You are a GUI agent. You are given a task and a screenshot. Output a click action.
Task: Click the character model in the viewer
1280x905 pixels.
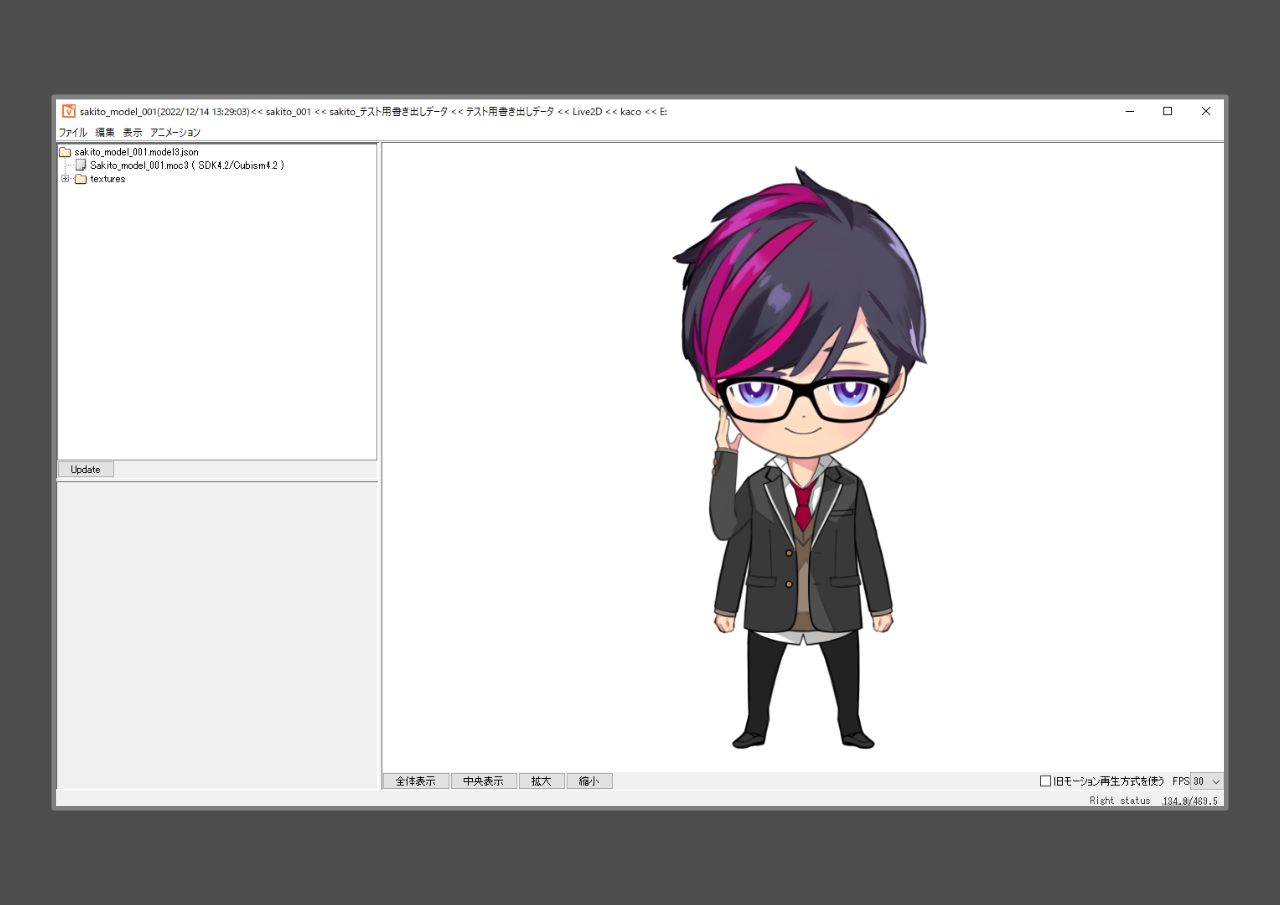tap(800, 458)
